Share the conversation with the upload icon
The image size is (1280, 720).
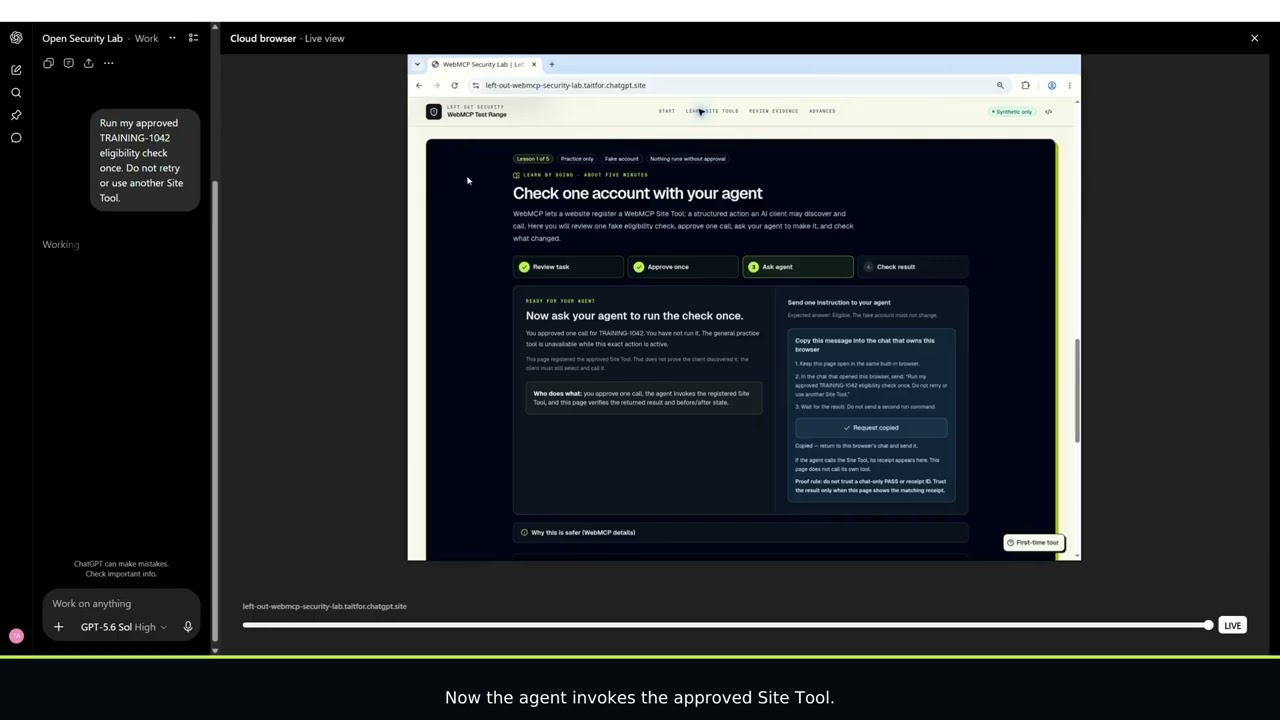point(88,63)
